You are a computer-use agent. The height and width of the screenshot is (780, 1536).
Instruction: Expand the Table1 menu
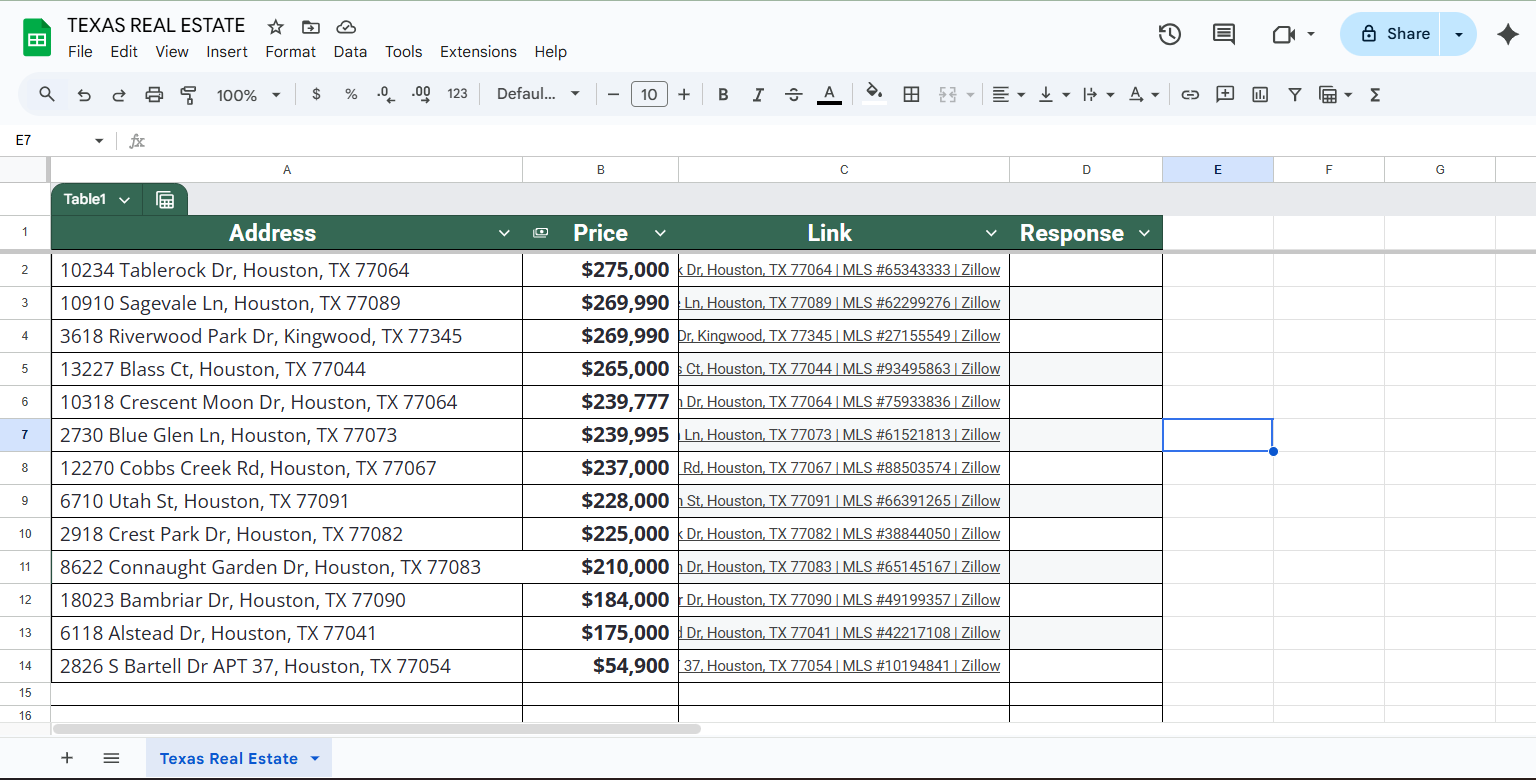click(x=124, y=199)
